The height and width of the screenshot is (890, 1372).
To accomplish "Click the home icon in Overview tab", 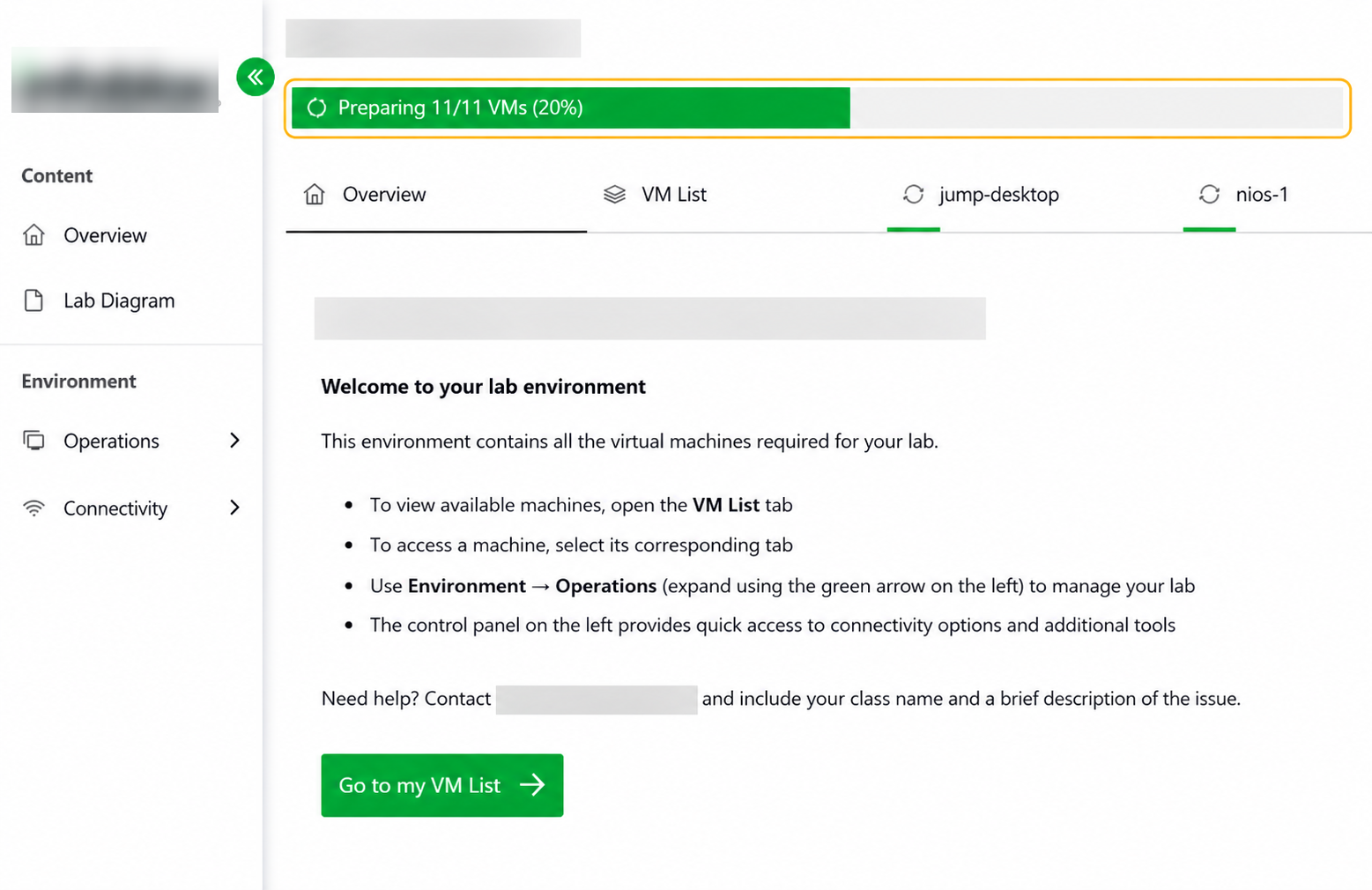I will (x=315, y=194).
